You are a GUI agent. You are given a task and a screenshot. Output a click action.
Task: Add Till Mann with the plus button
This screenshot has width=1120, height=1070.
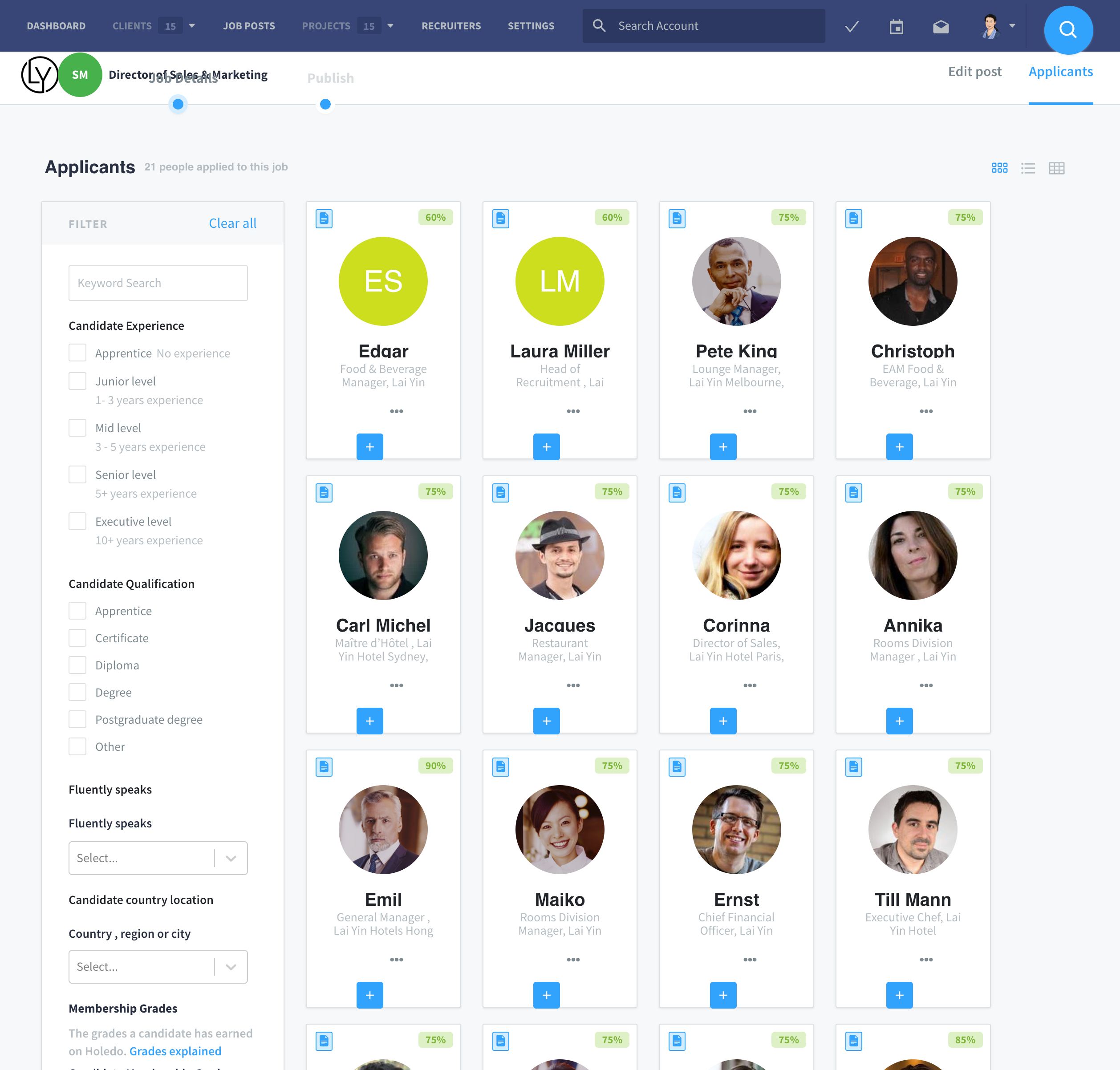pos(899,995)
